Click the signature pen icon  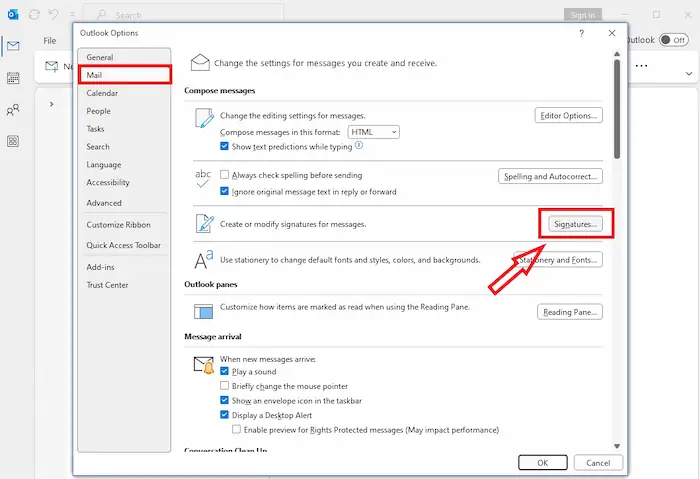tap(204, 223)
